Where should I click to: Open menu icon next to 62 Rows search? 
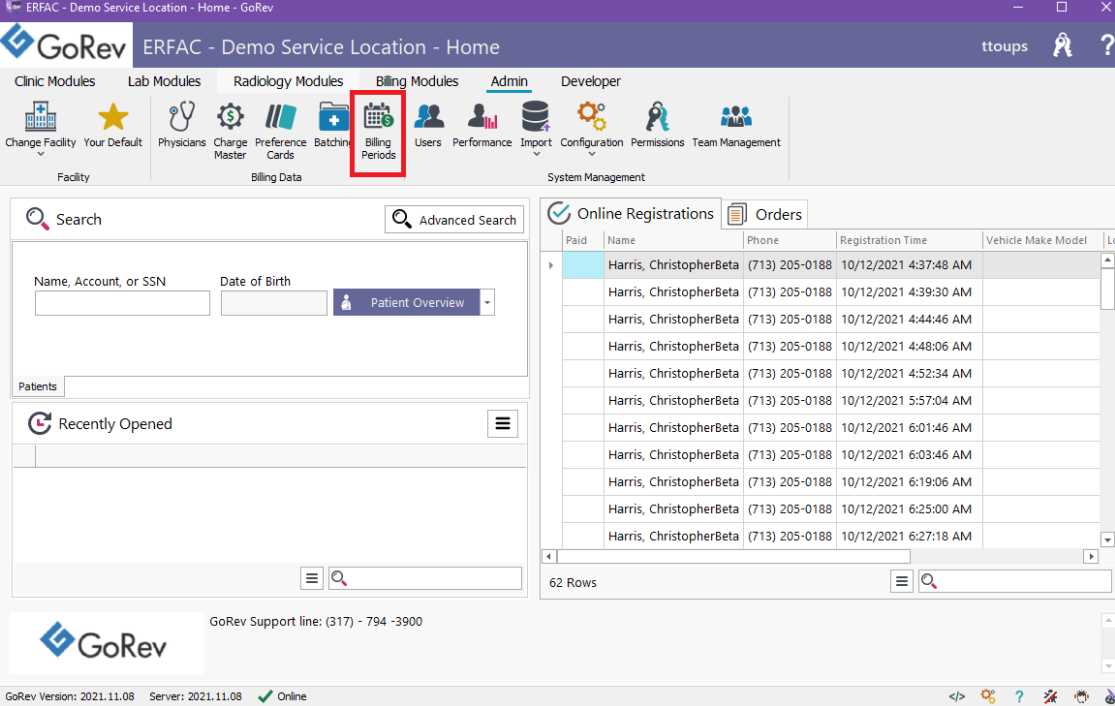click(x=901, y=582)
